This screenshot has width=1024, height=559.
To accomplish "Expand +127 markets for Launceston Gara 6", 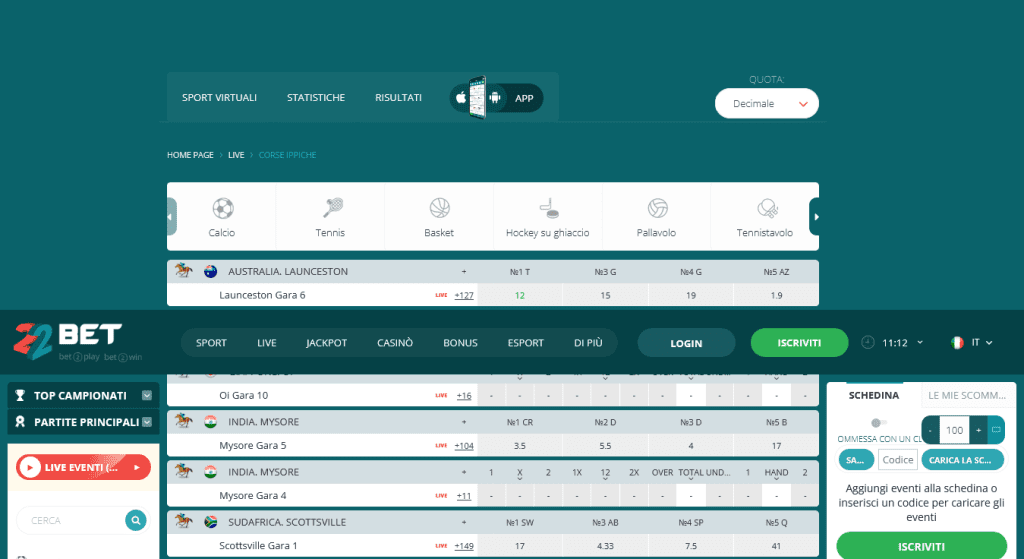I will (464, 295).
